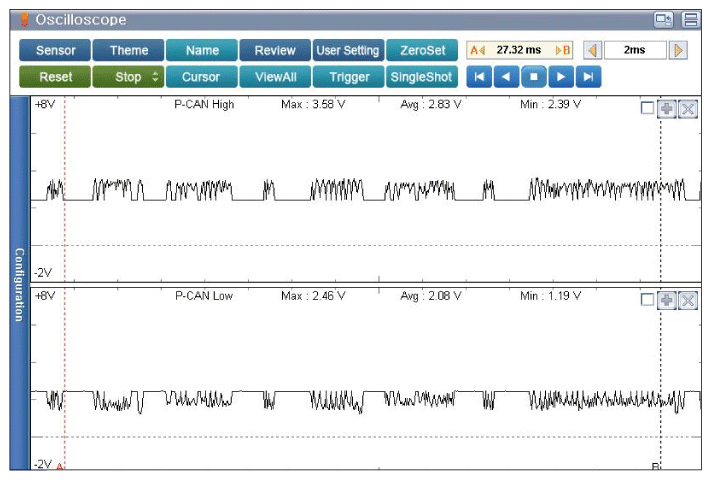Image resolution: width=711 pixels, height=480 pixels.
Task: Click the plus icon on P-CAN Low channel
Action: (667, 300)
